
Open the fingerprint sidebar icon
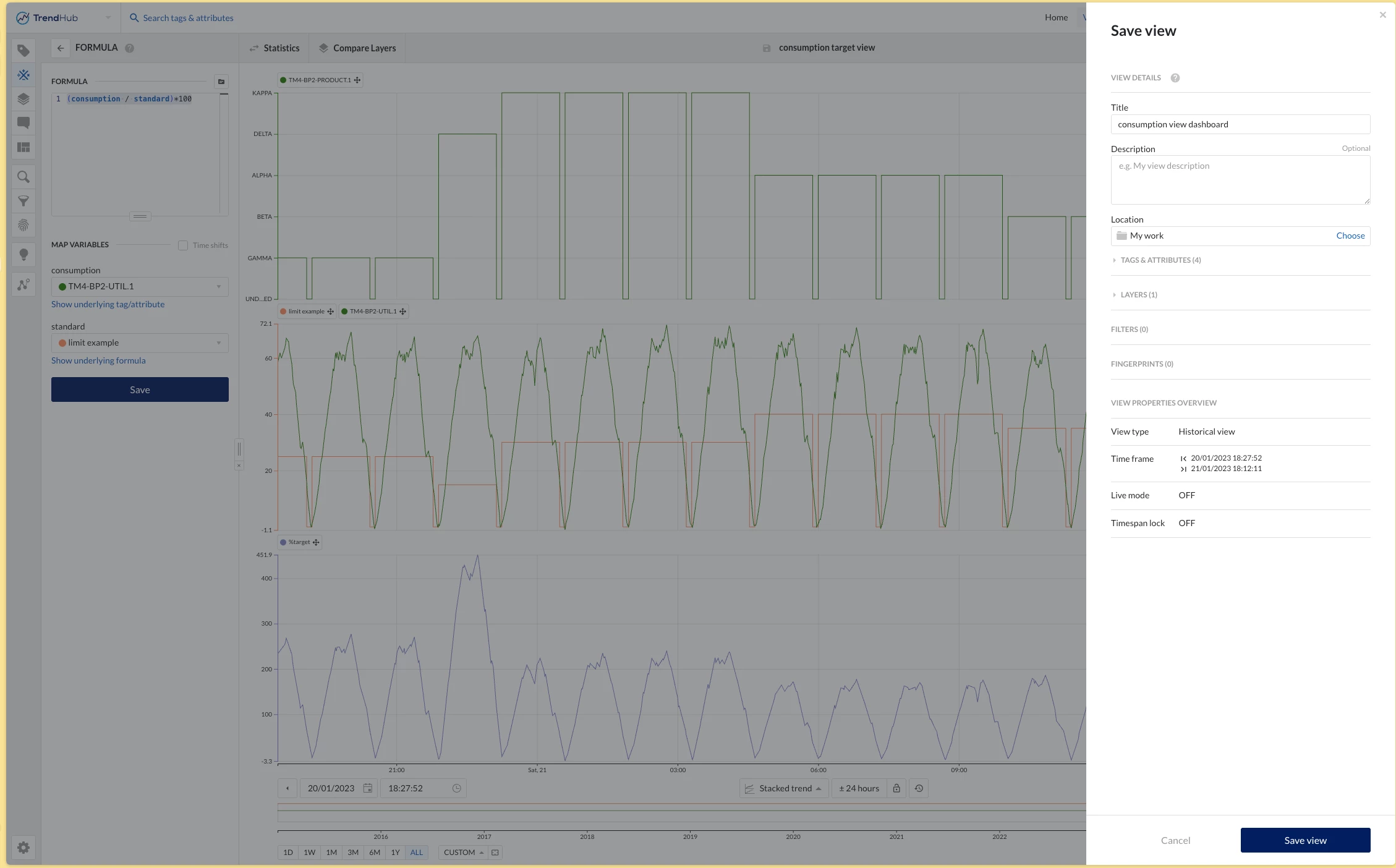coord(23,225)
